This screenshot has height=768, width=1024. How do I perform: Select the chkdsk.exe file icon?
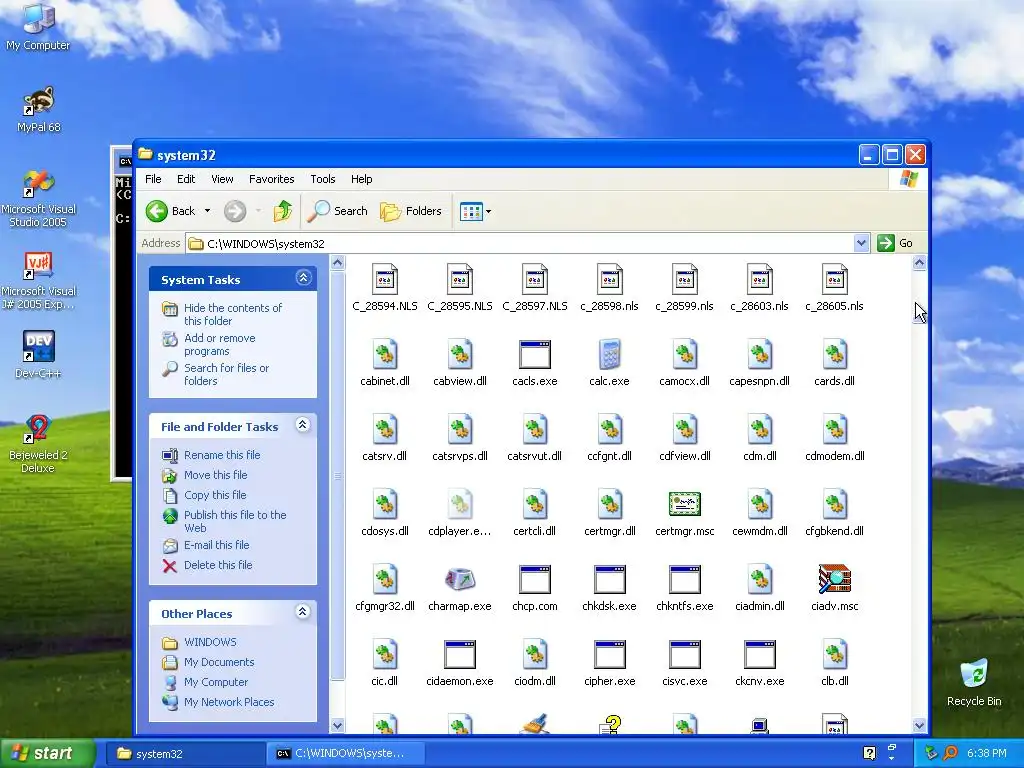click(x=609, y=580)
